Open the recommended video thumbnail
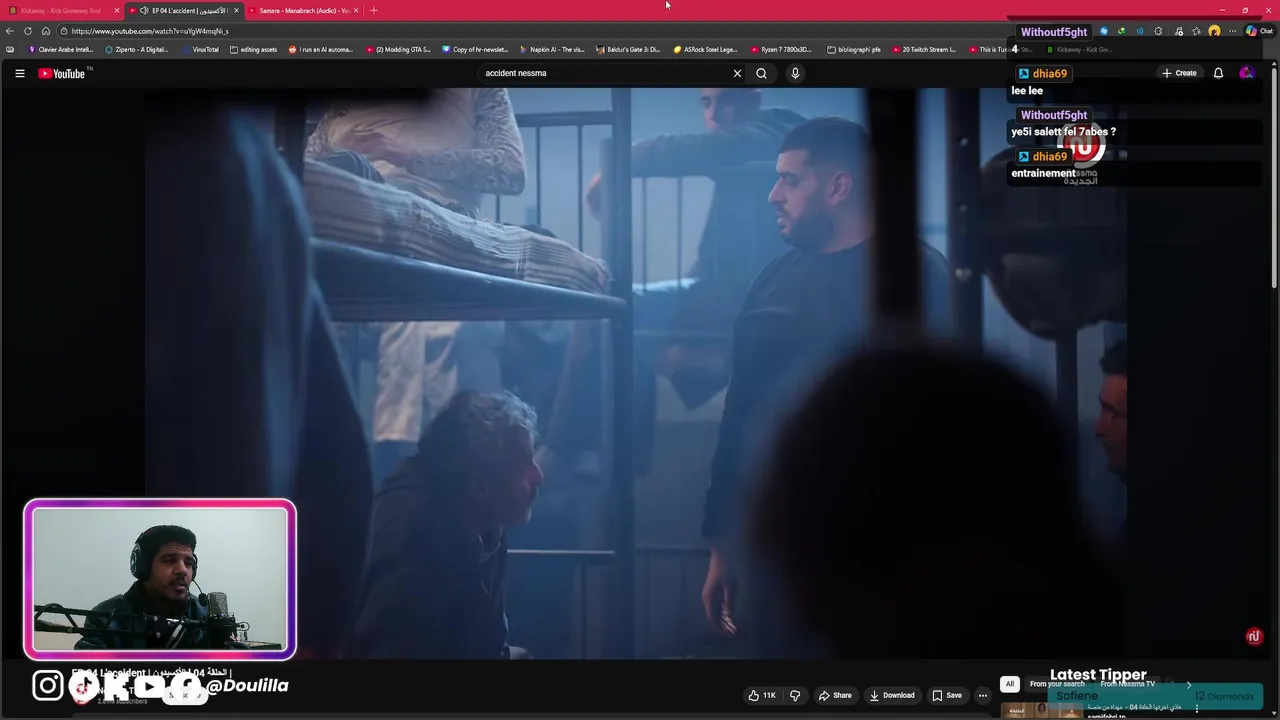 tap(1041, 710)
